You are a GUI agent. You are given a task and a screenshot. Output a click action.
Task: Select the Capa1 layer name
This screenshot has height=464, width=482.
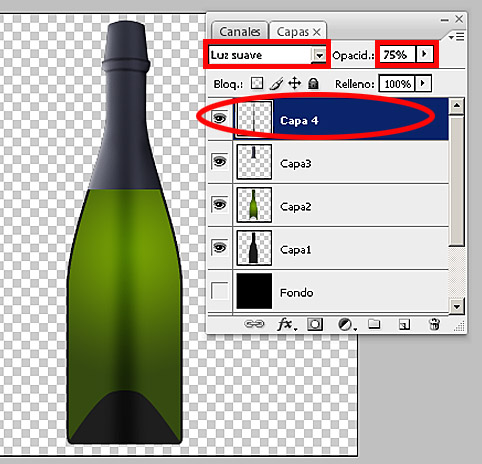295,250
